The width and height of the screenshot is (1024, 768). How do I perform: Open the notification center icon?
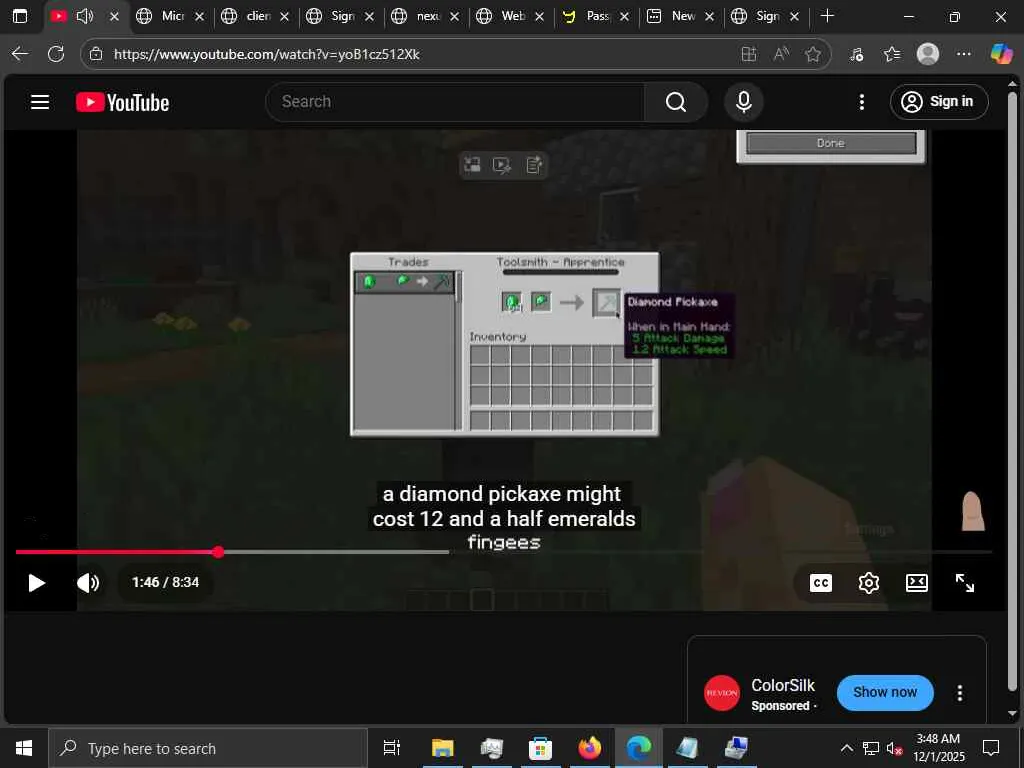991,748
